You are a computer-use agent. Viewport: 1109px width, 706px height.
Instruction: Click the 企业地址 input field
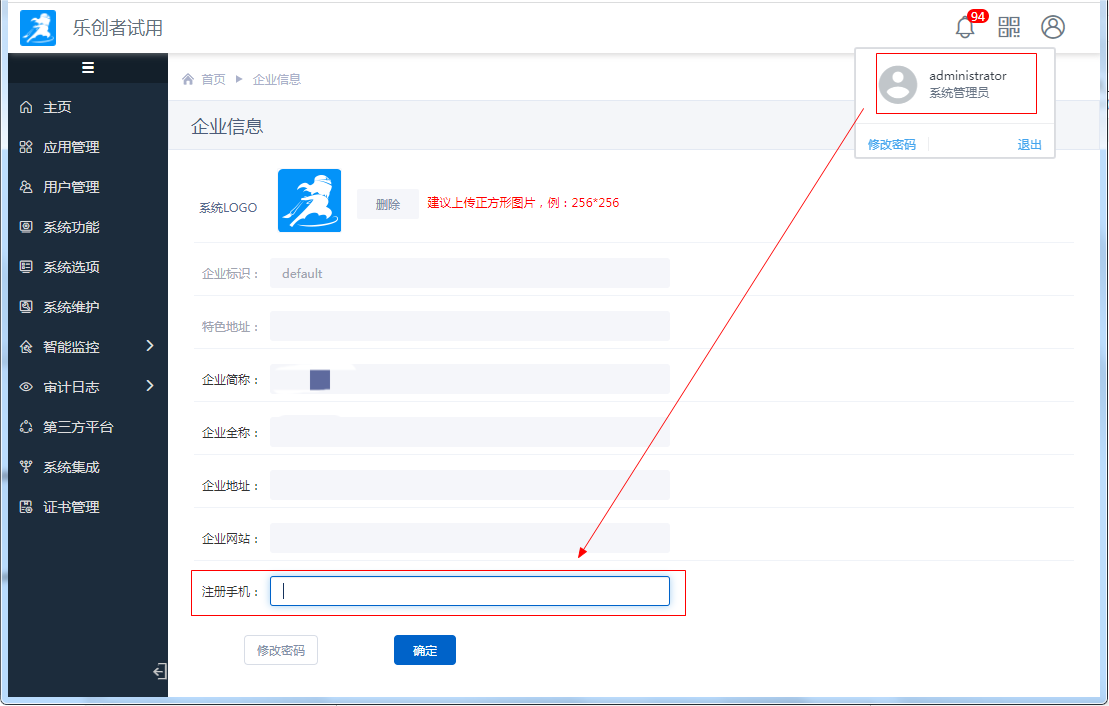470,485
